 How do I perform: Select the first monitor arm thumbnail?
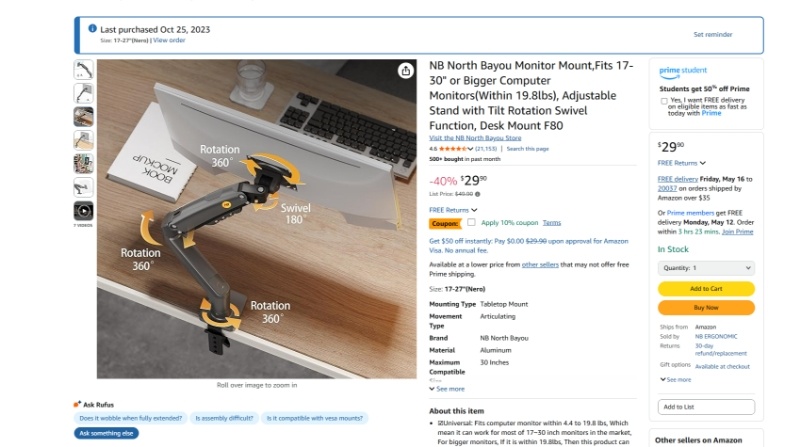(83, 70)
